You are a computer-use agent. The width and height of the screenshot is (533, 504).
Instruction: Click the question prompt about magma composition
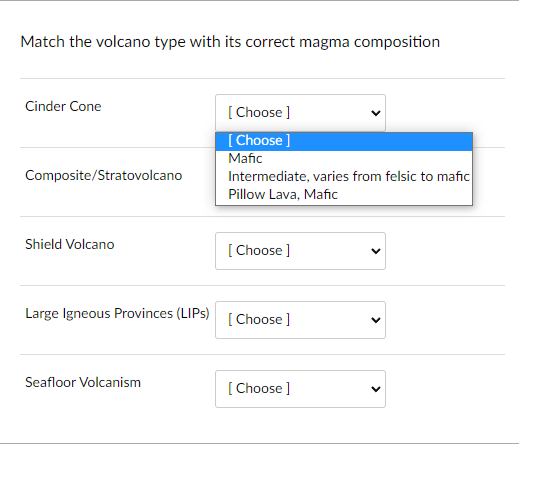coord(230,42)
